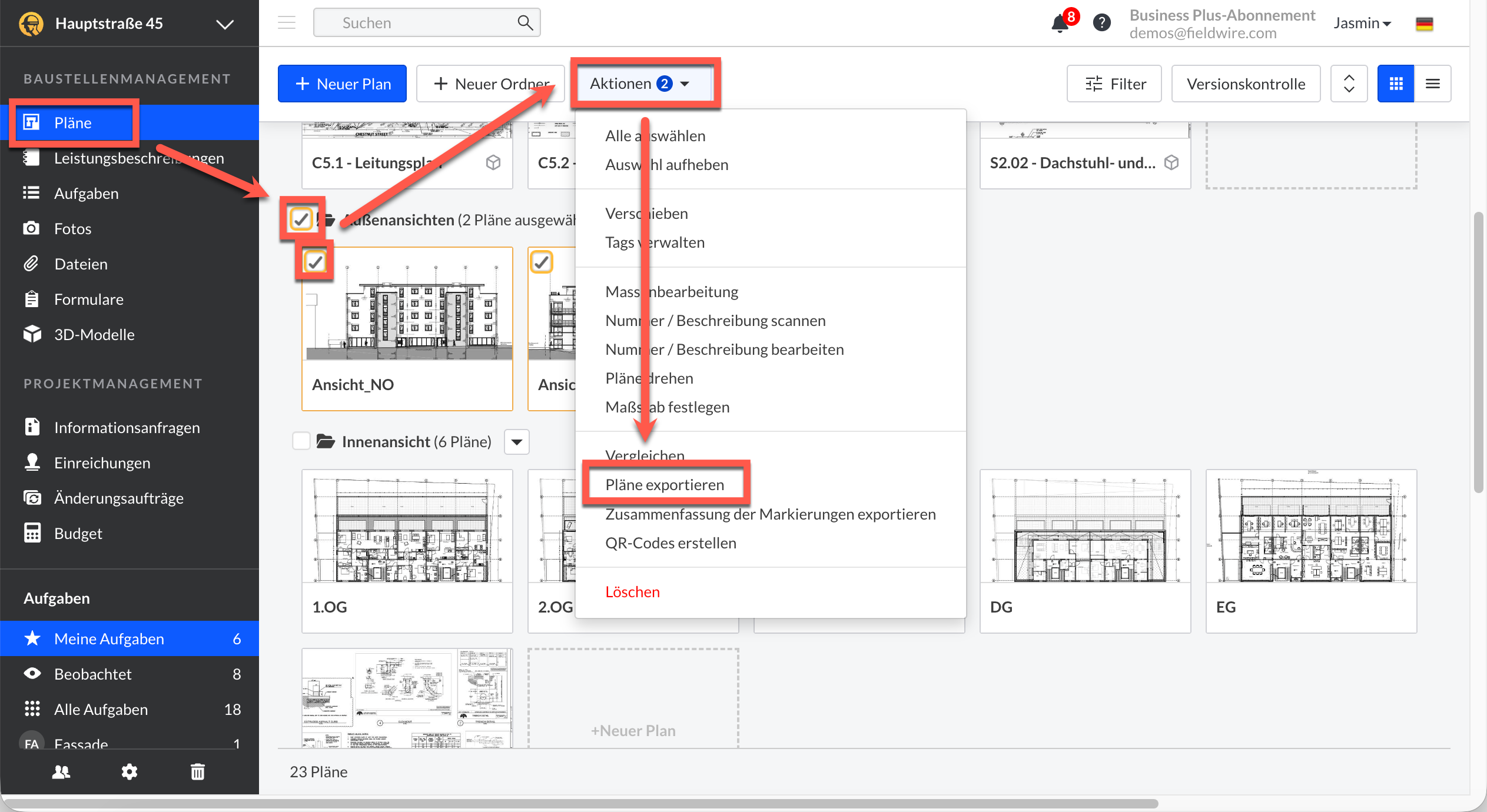Viewport: 1487px width, 812px height.
Task: Select the grid view icon
Action: pos(1396,84)
